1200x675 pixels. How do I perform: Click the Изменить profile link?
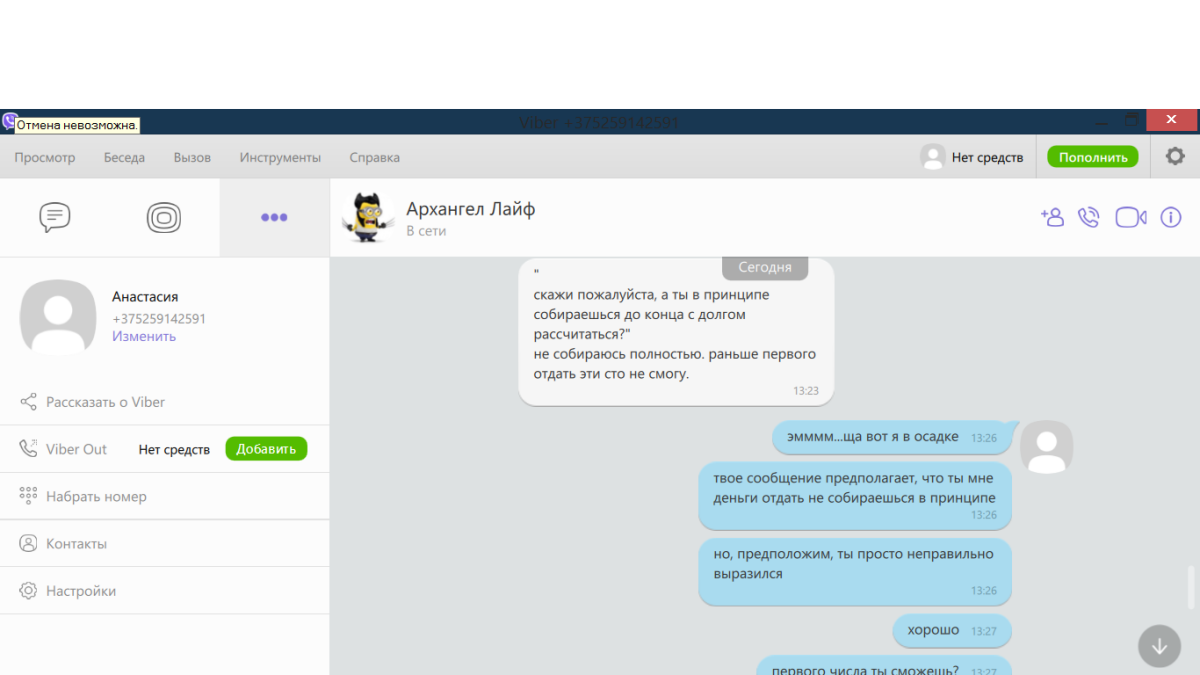(144, 336)
